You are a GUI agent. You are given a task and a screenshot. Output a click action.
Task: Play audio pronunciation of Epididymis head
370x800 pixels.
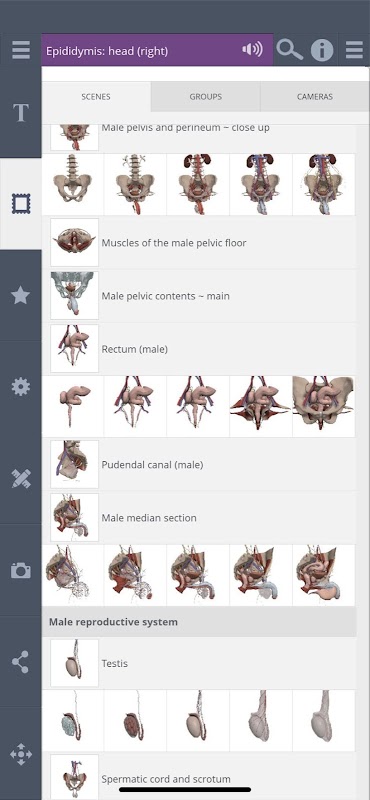(252, 49)
